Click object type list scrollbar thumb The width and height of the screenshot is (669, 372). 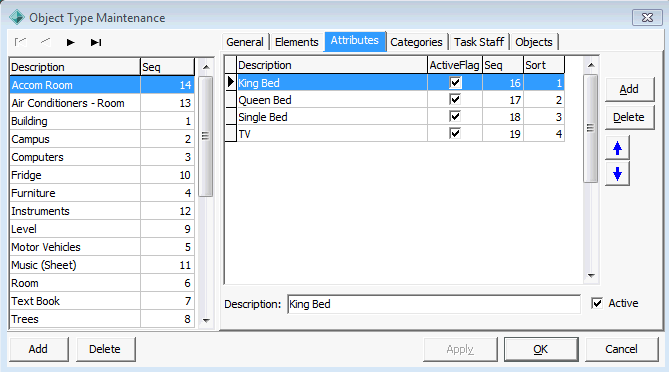tap(206, 137)
